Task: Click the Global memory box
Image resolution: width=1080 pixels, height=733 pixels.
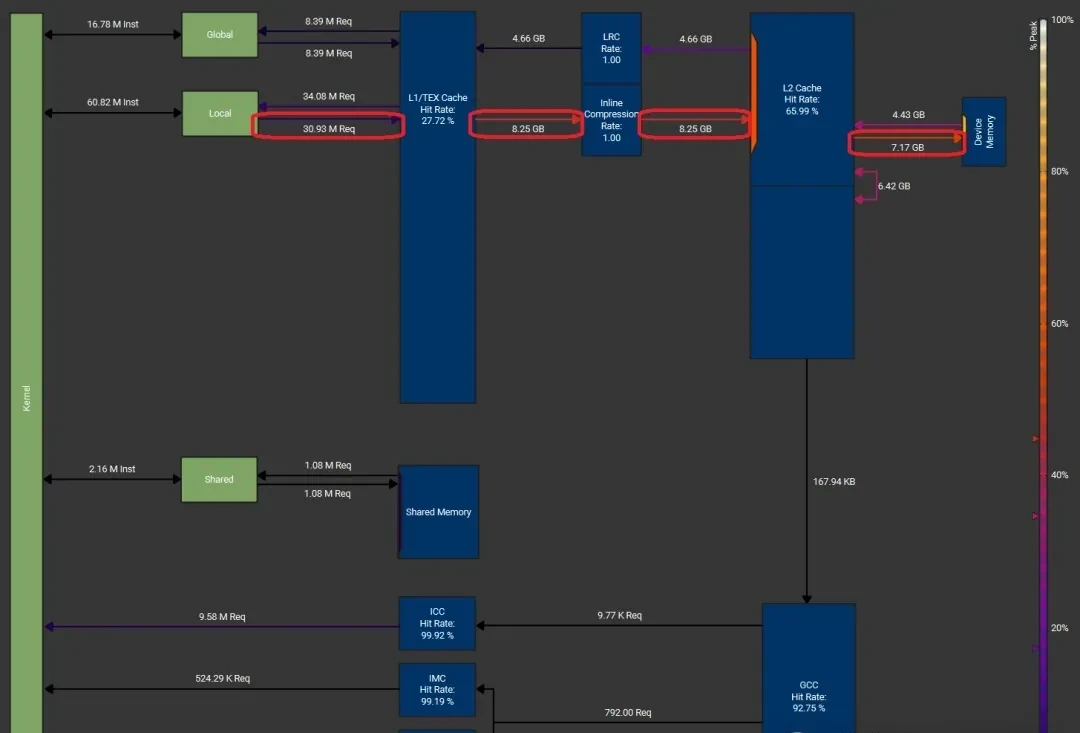Action: click(220, 34)
